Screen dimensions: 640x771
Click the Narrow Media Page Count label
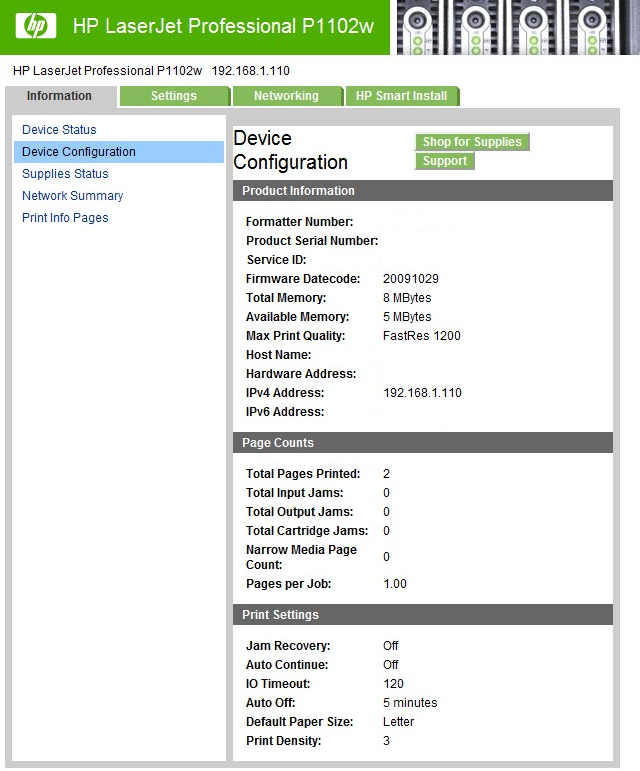[x=301, y=557]
